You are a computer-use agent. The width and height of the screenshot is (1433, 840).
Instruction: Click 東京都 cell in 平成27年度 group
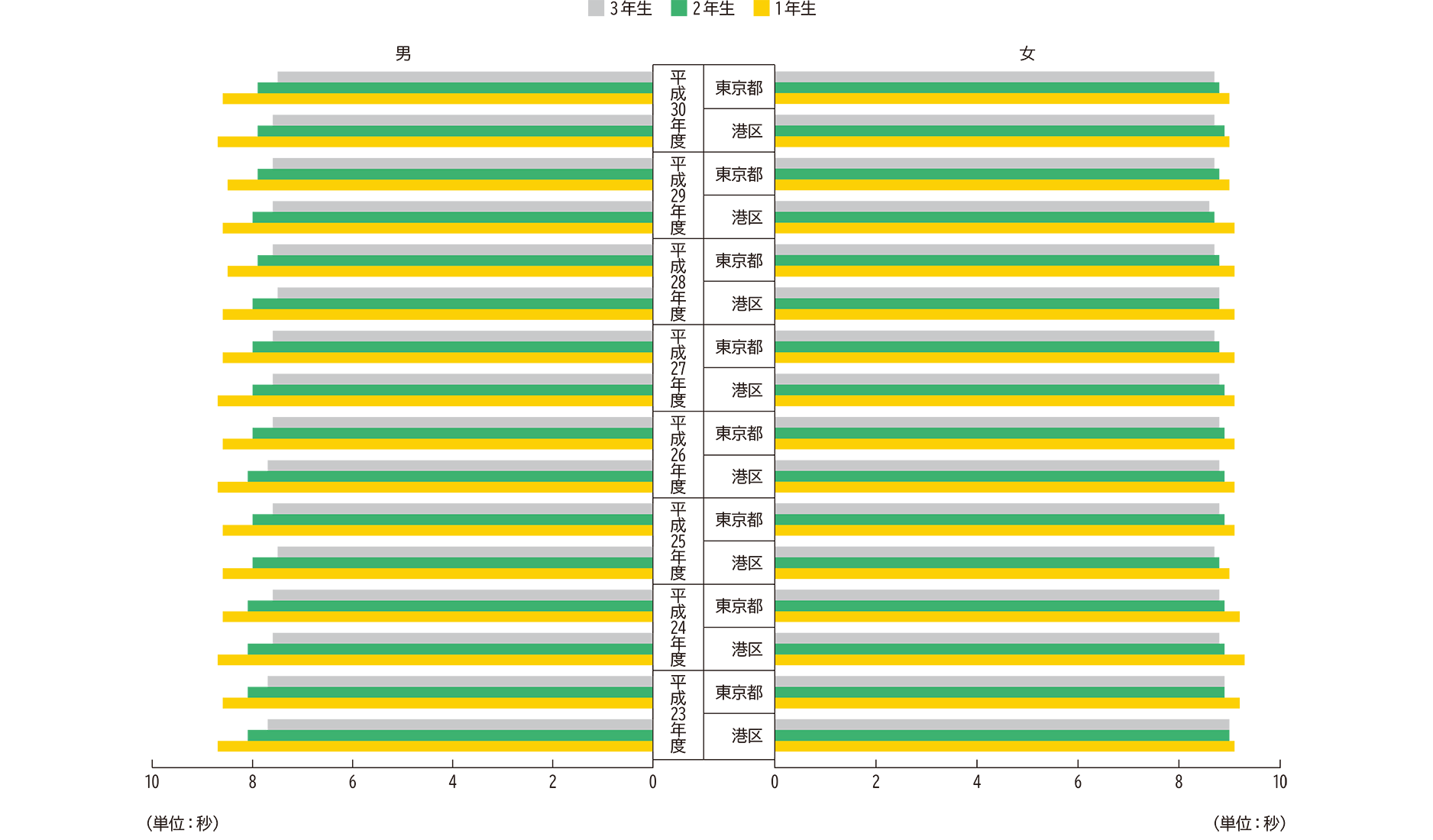point(739,347)
